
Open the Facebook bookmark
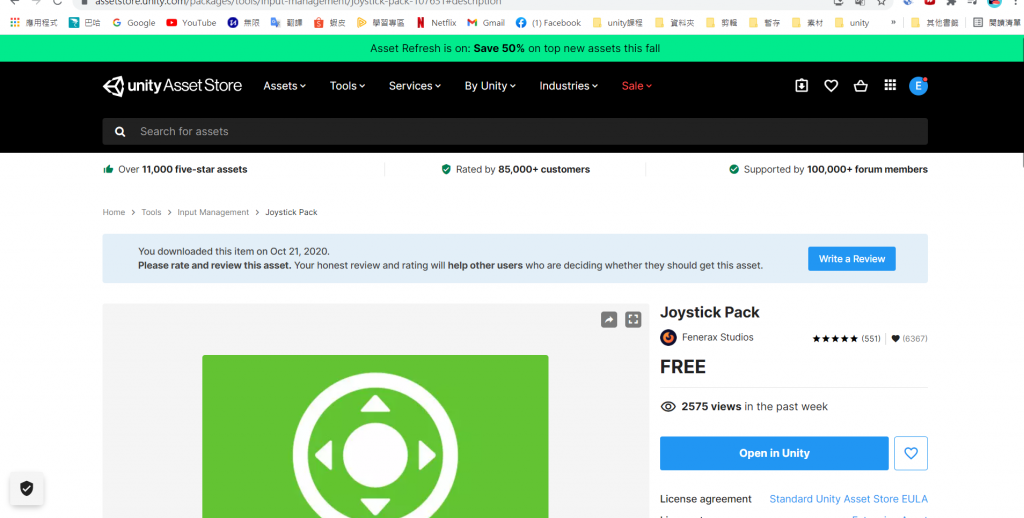point(548,23)
